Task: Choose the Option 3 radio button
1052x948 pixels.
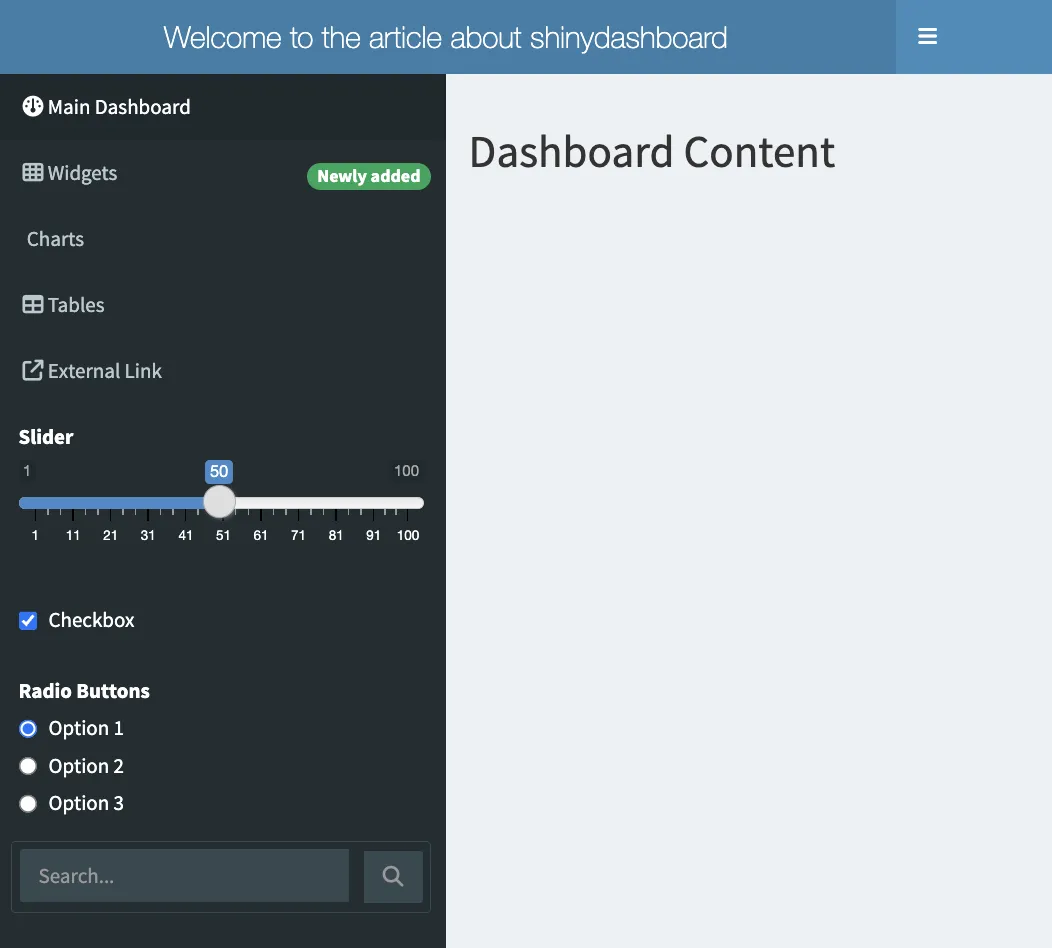Action: (x=28, y=804)
